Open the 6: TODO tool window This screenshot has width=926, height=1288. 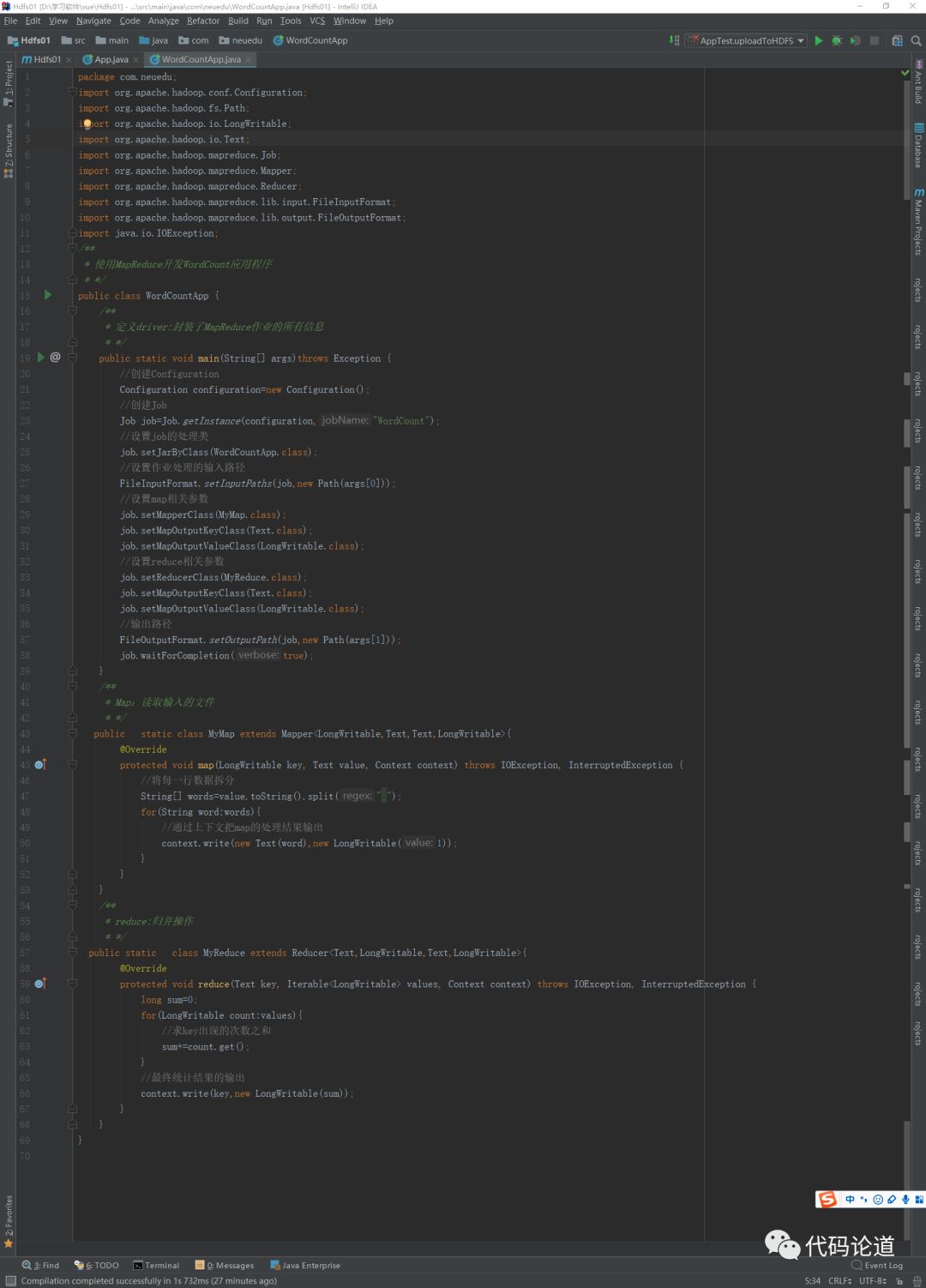[x=97, y=1265]
